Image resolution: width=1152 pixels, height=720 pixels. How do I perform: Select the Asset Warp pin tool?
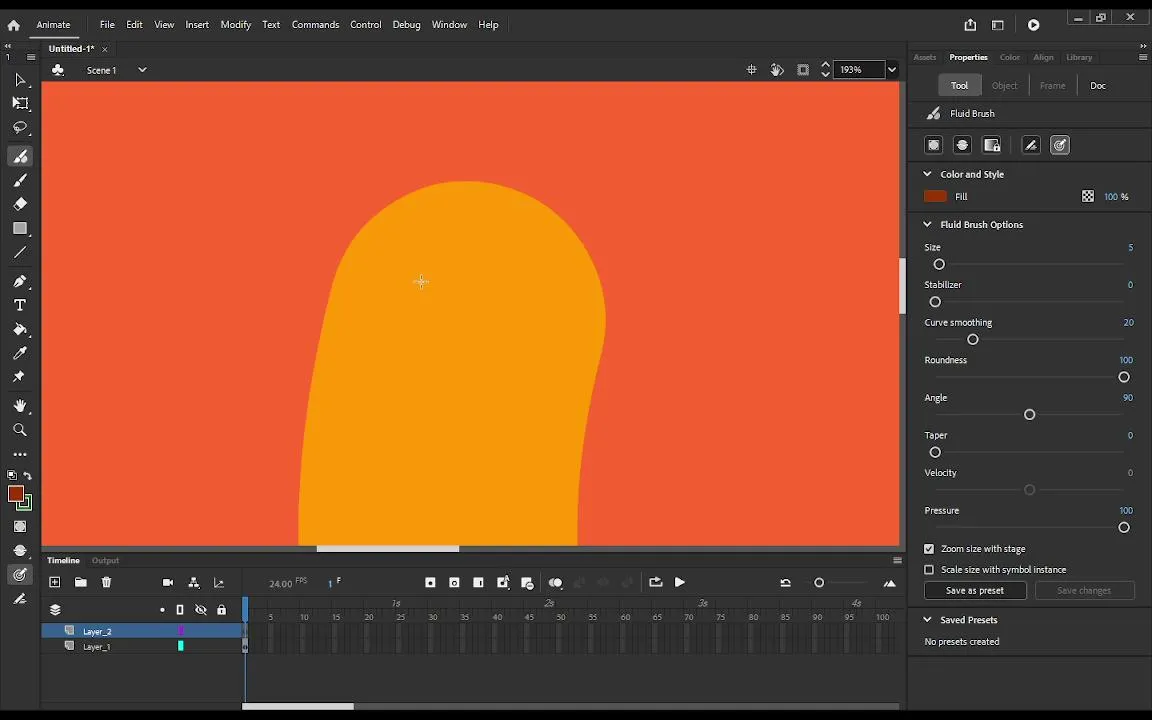19,377
